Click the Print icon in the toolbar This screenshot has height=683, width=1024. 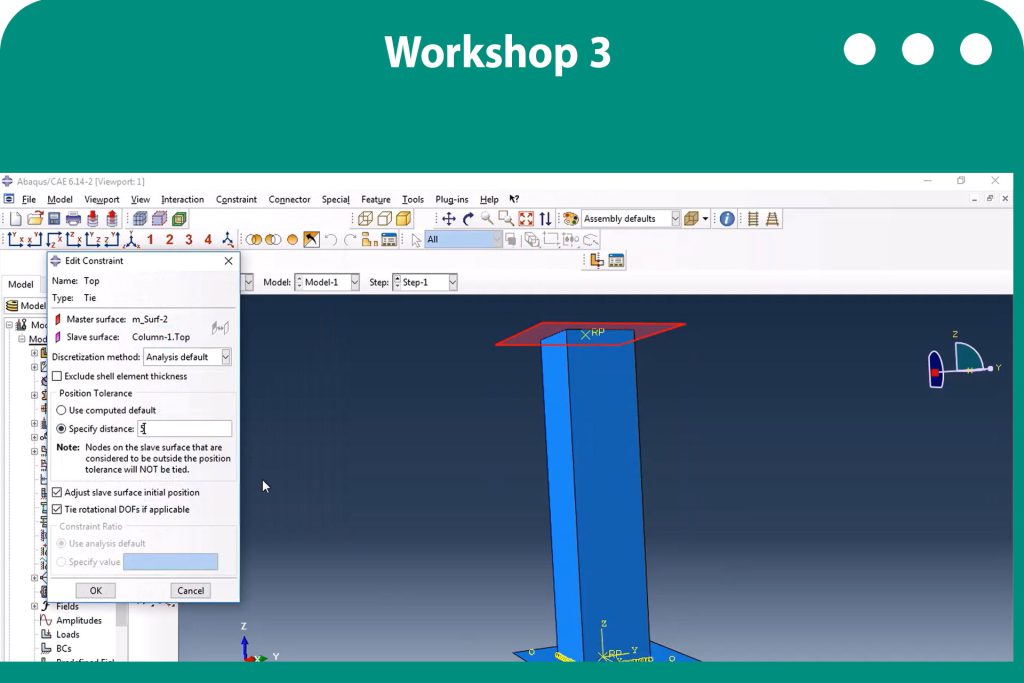(x=73, y=219)
